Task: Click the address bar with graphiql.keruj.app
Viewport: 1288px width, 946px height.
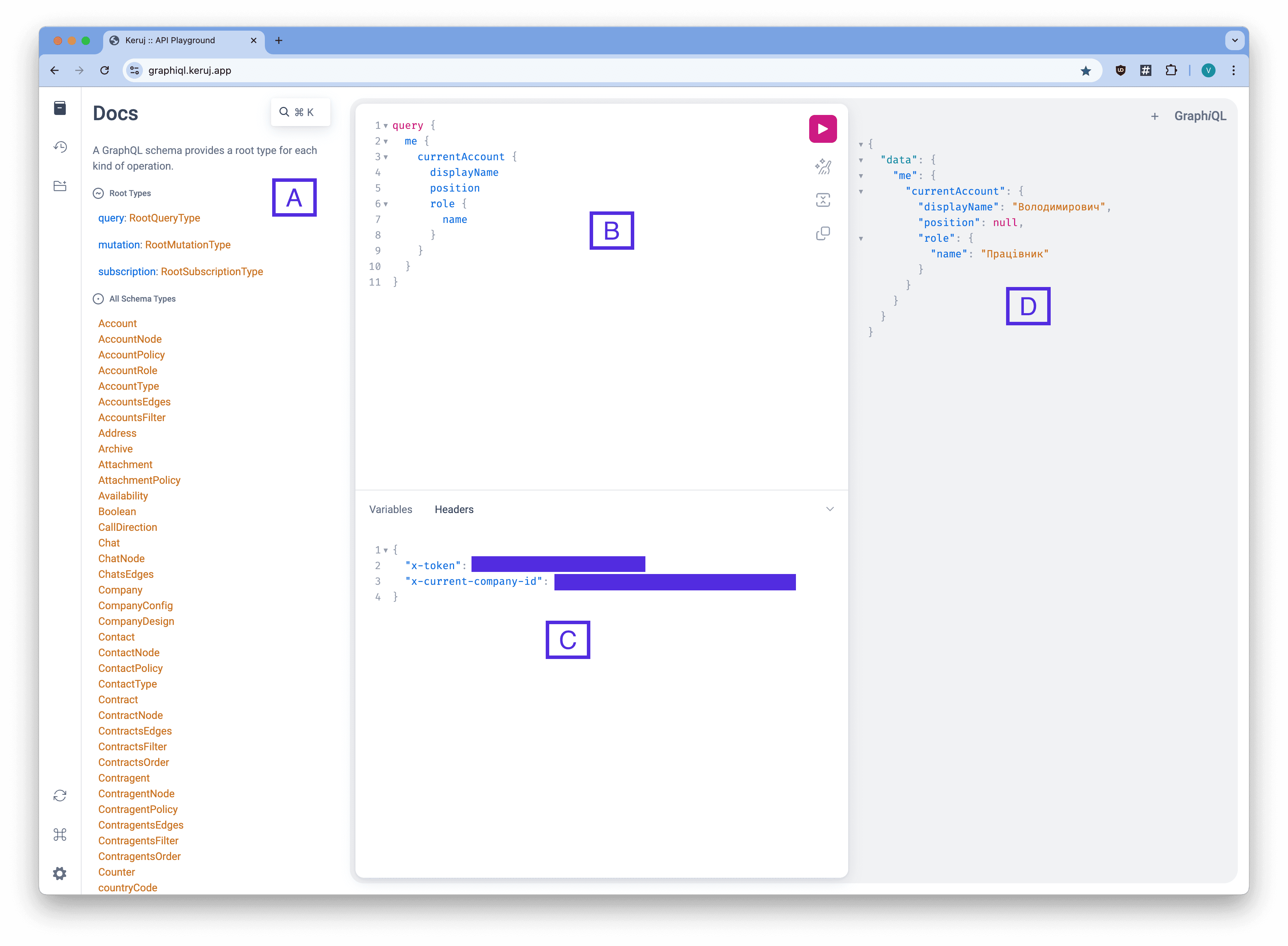Action: coord(612,70)
